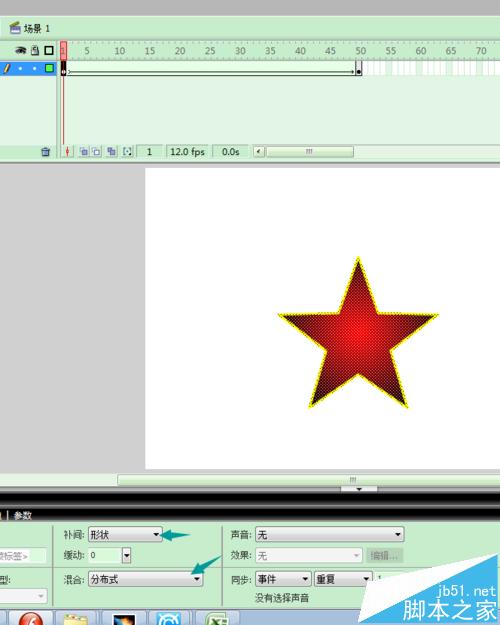Delete layer with the trash can icon
Viewport: 500px width, 625px height.
[x=45, y=152]
